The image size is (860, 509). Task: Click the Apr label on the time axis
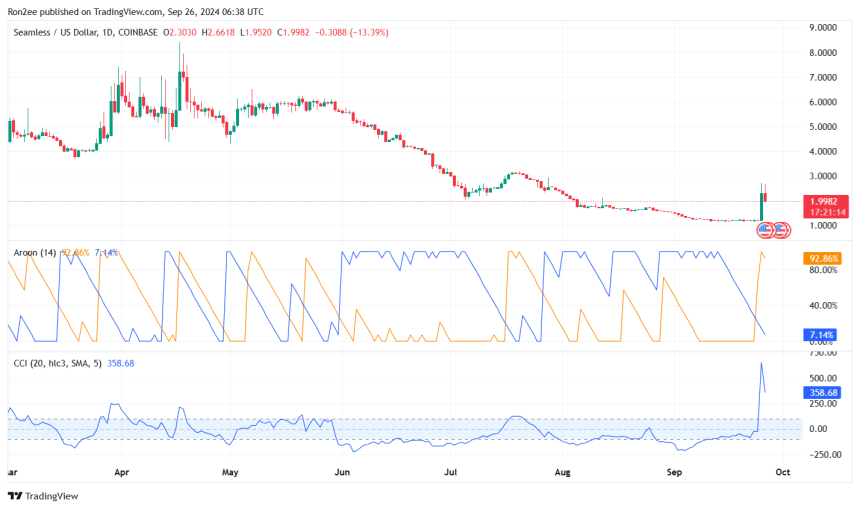pos(121,470)
